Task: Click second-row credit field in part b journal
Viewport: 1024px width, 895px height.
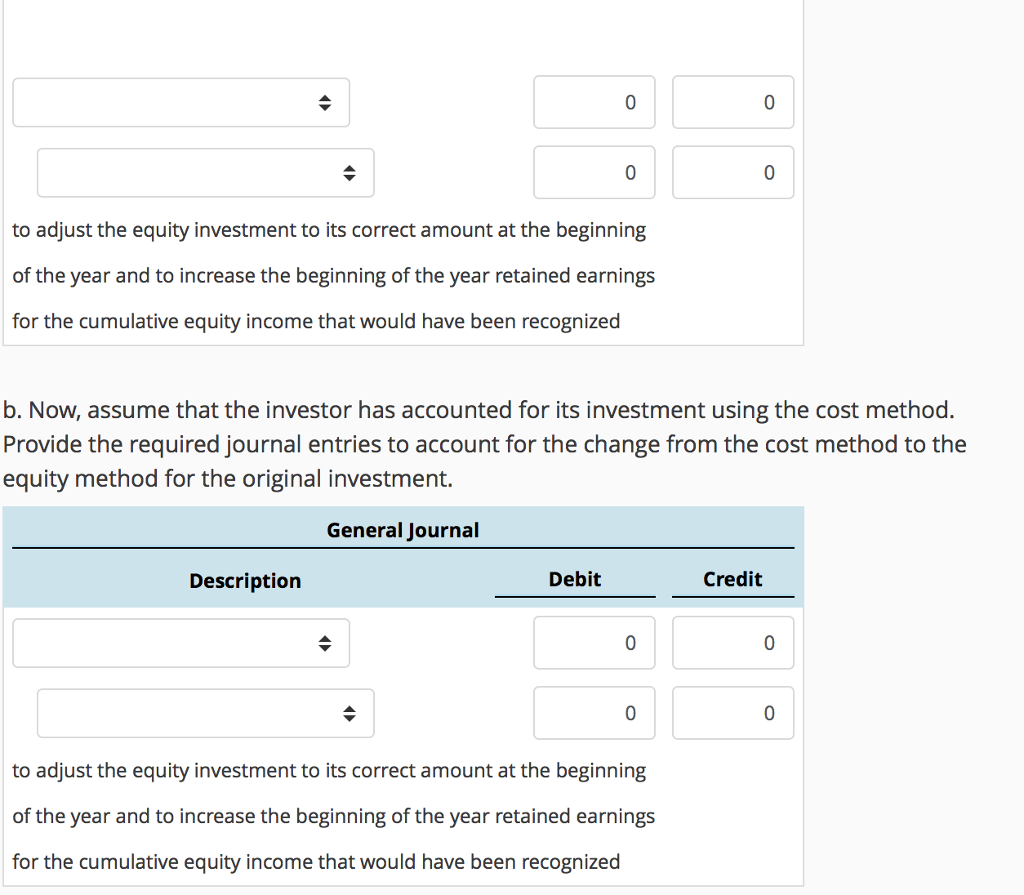Action: pyautogui.click(x=733, y=713)
